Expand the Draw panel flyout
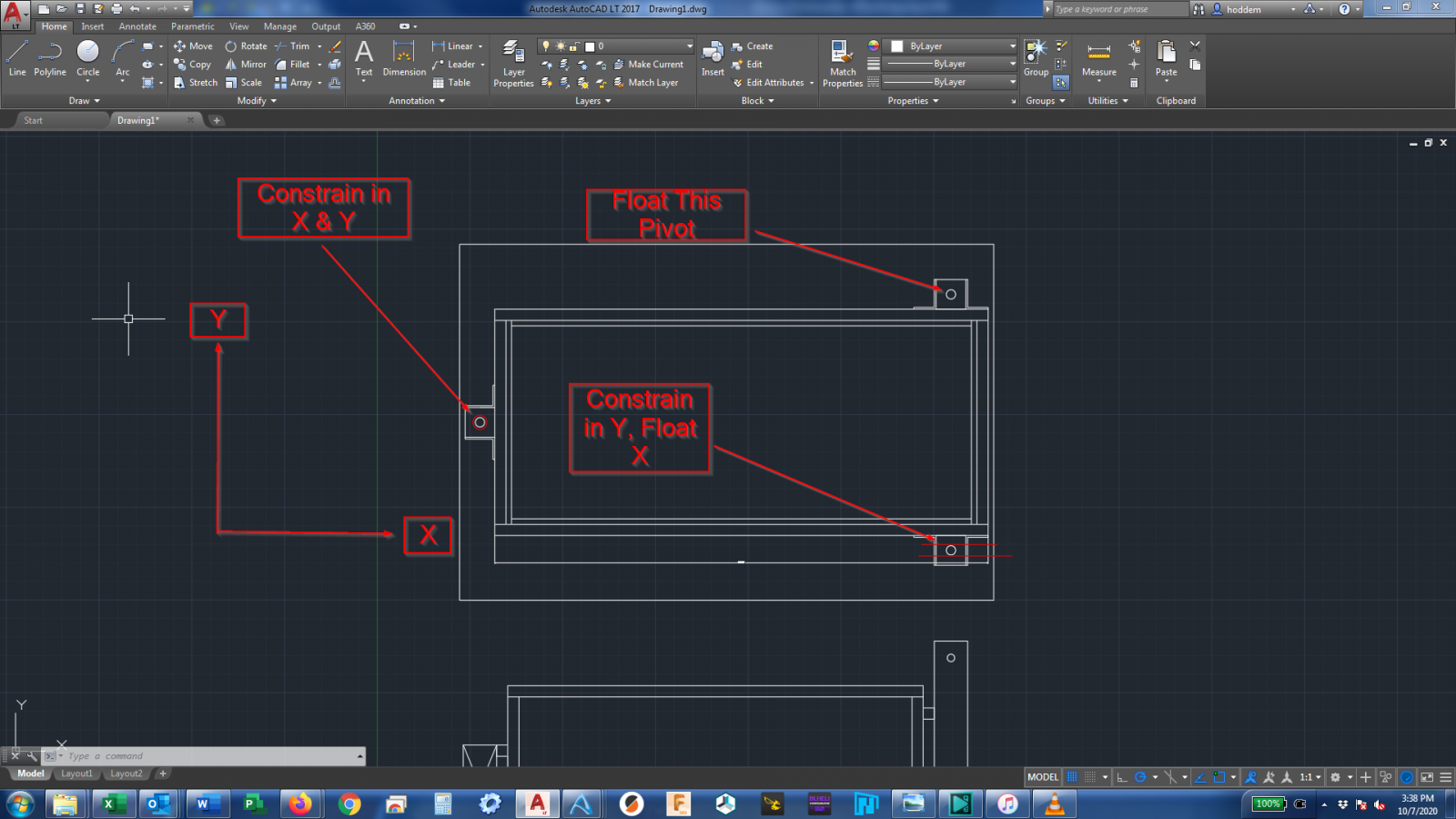The height and width of the screenshot is (819, 1456). 85,101
